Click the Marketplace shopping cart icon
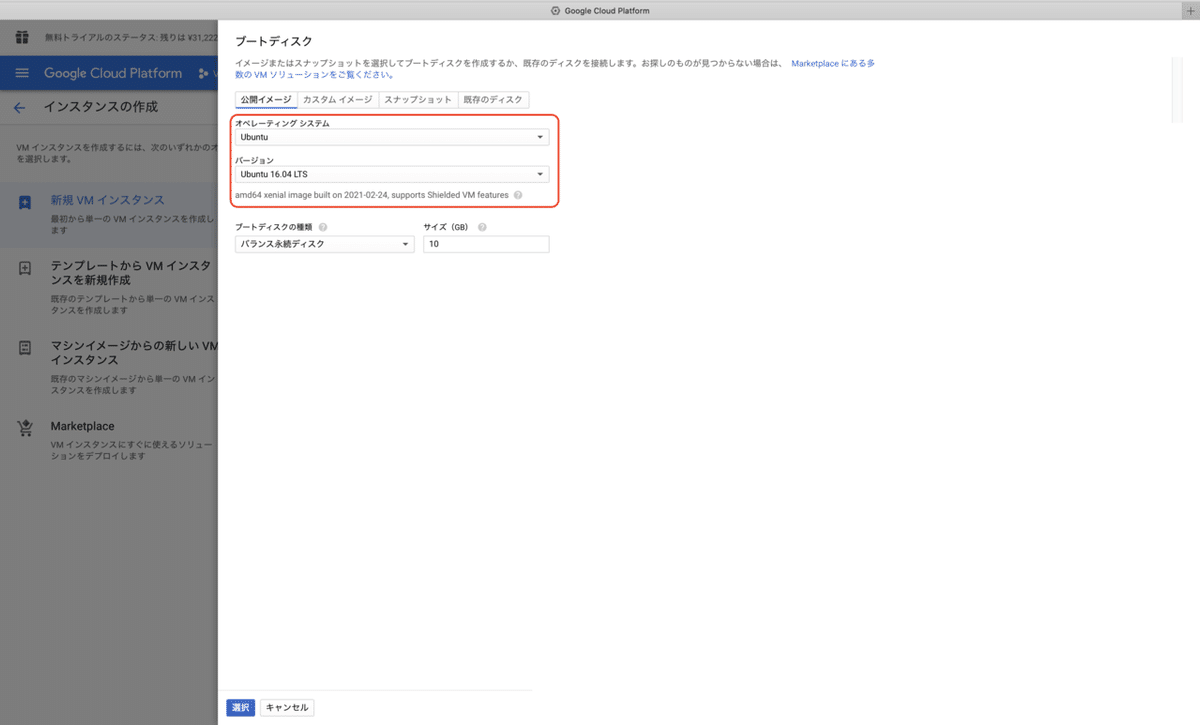The height and width of the screenshot is (725, 1200). coord(25,428)
